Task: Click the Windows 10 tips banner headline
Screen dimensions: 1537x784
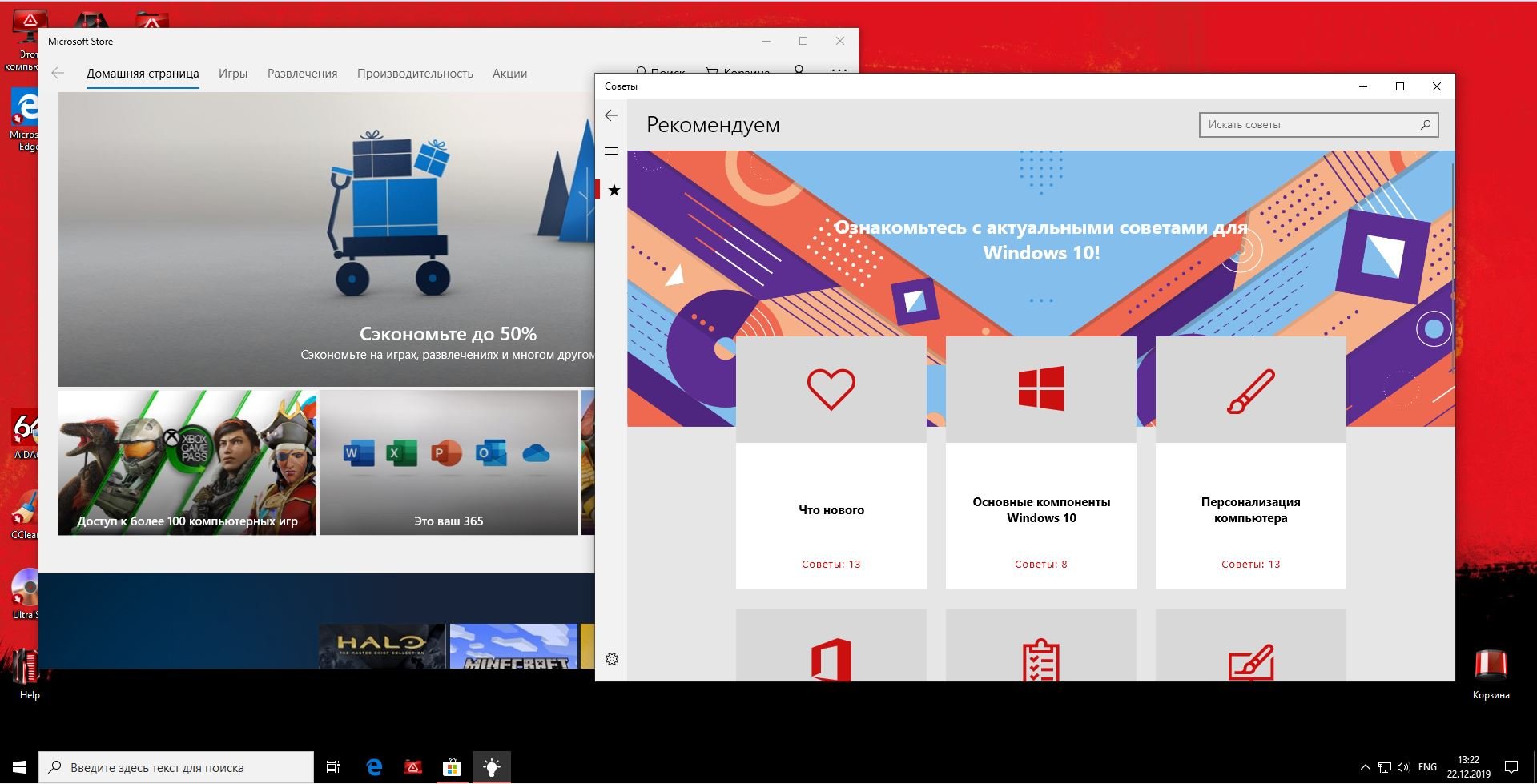Action: pos(1041,240)
